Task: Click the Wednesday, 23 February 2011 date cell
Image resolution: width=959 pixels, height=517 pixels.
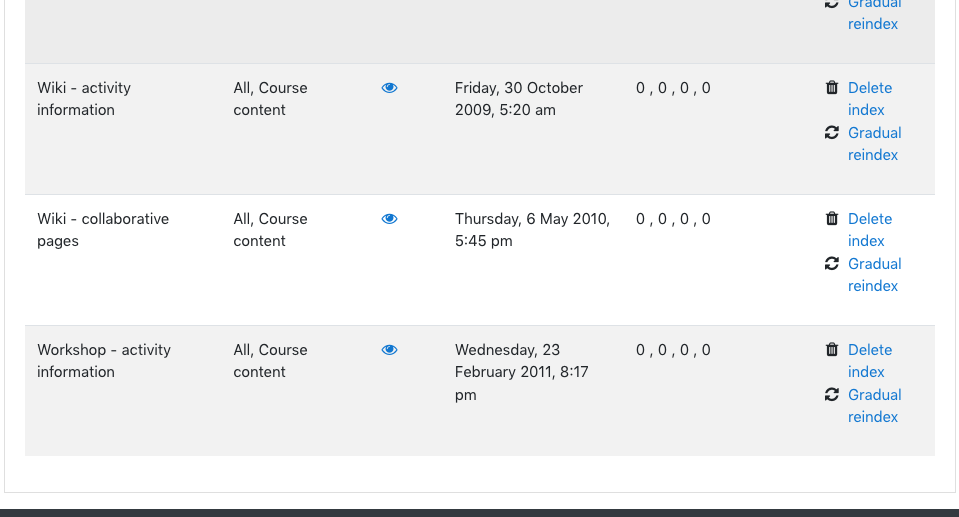Action: click(x=521, y=372)
